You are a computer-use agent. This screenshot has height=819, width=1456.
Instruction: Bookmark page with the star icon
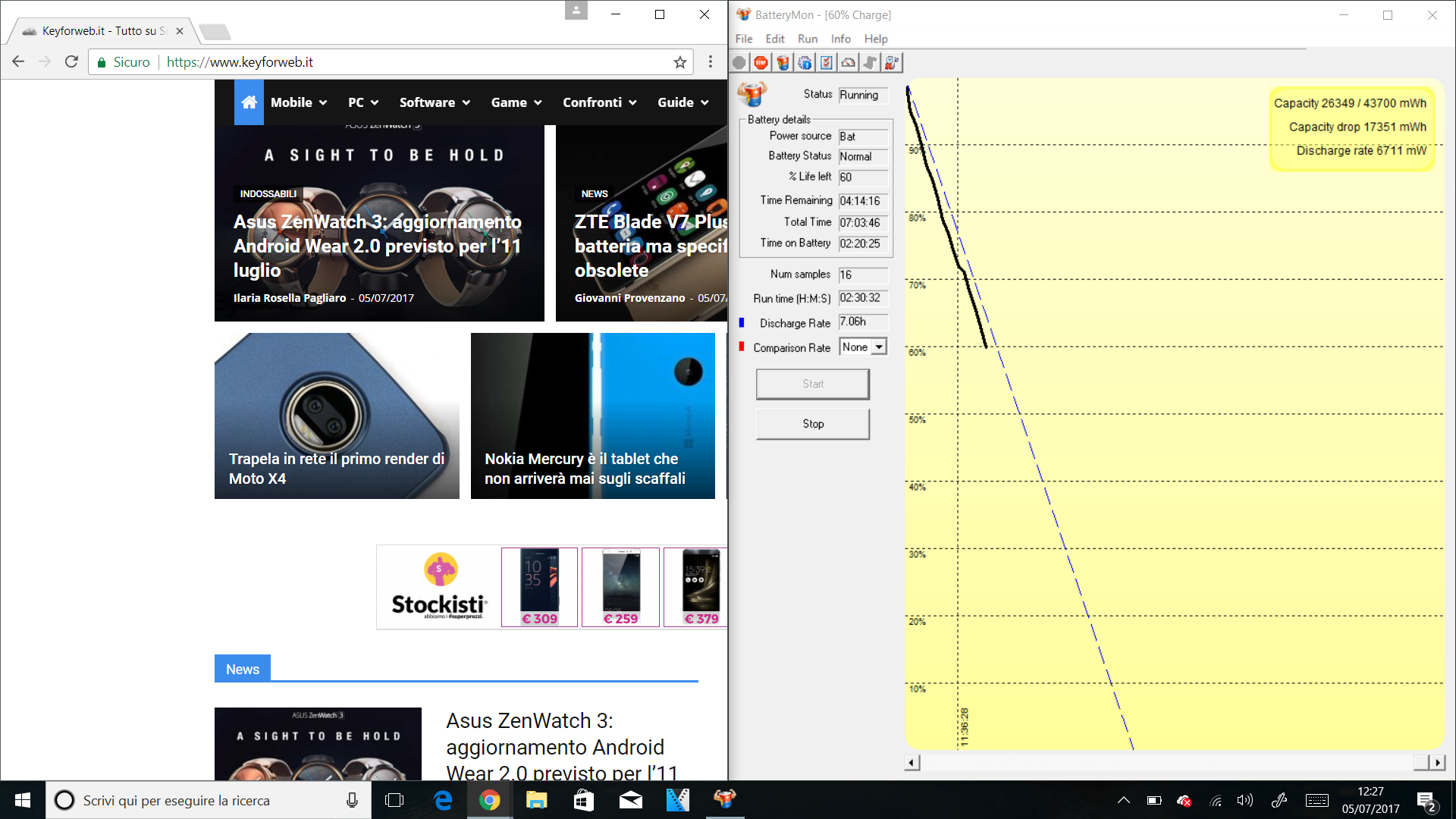(x=680, y=62)
